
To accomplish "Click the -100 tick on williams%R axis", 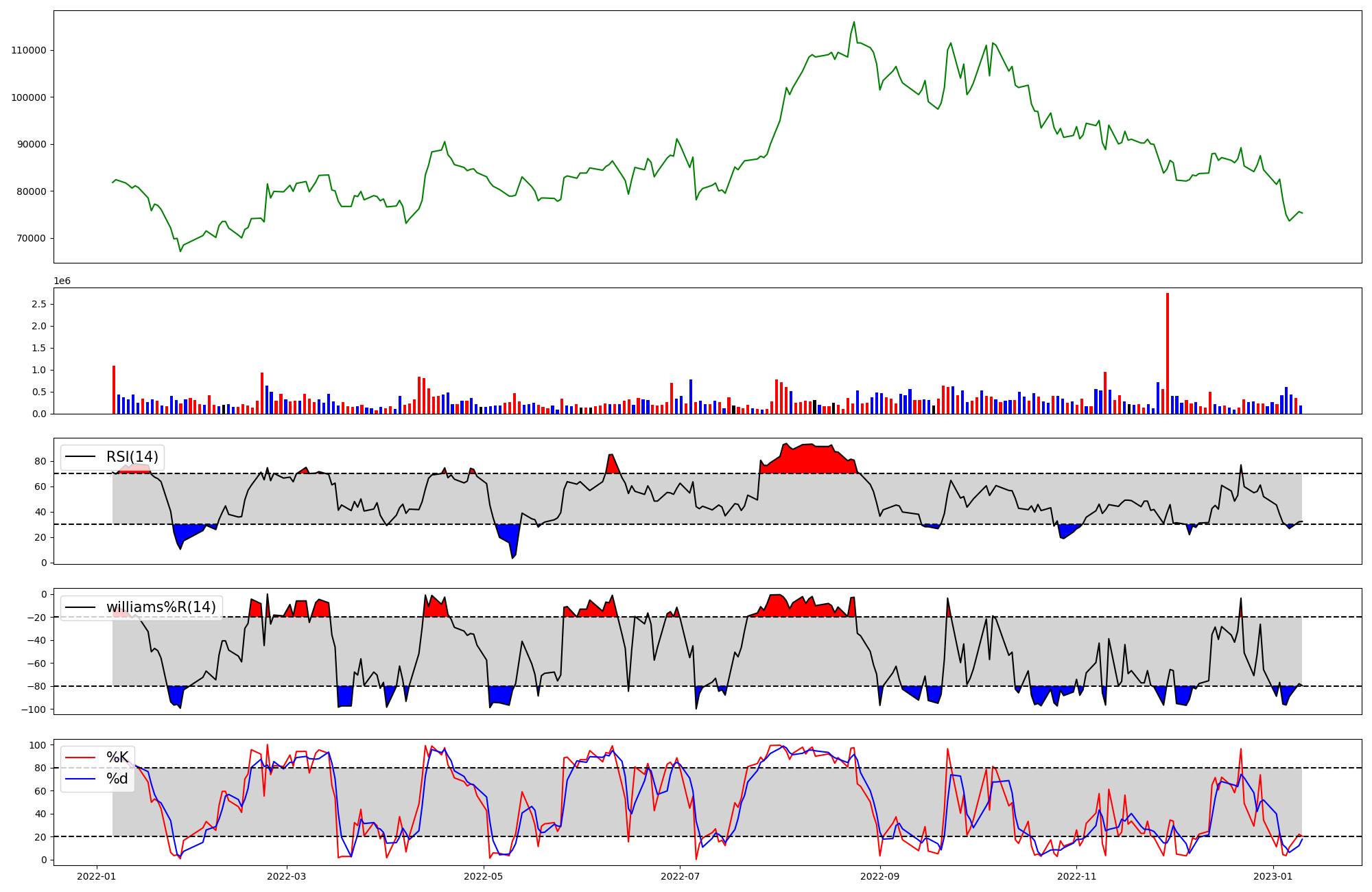I will (34, 709).
